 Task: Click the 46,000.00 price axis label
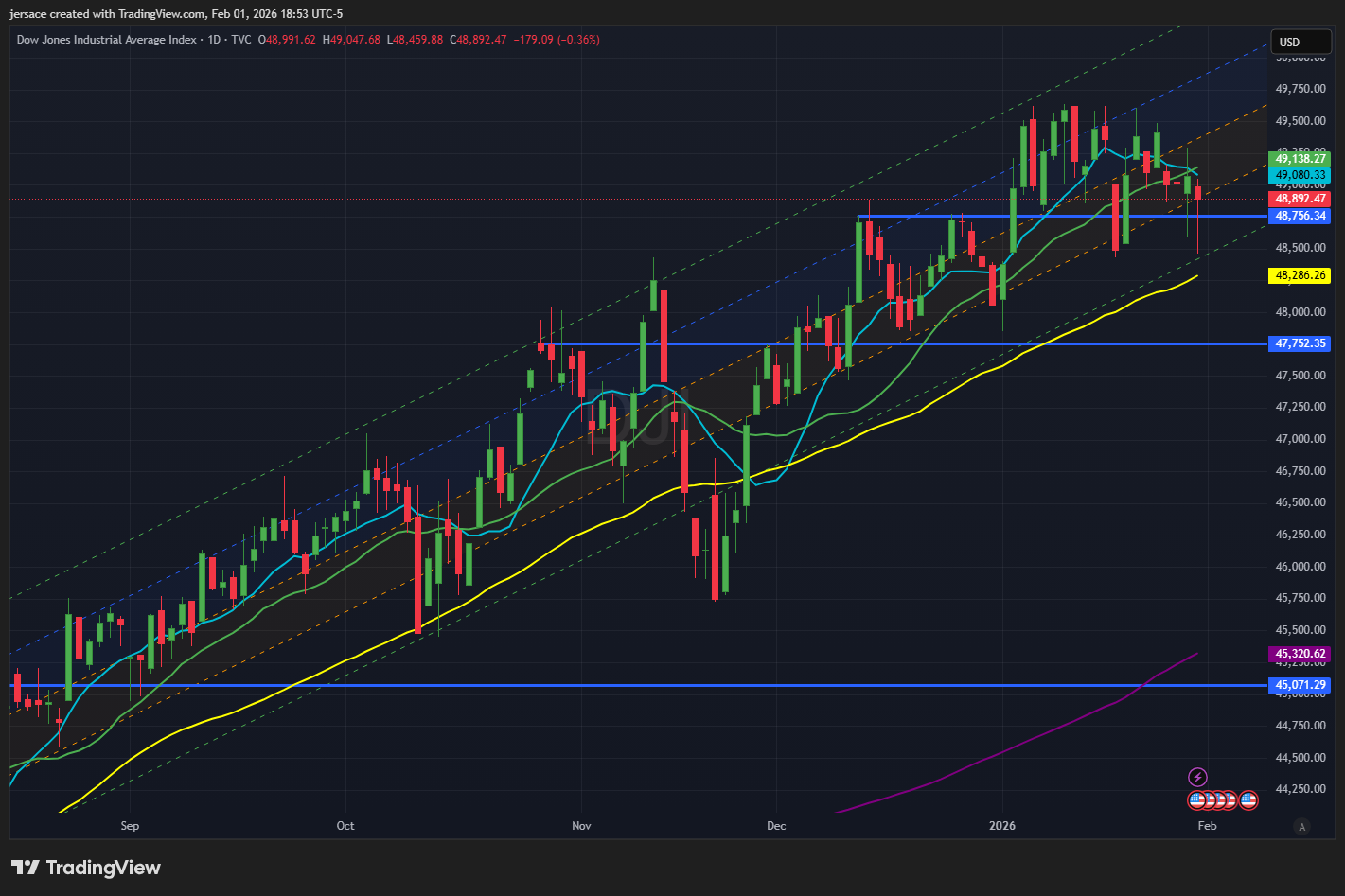1301,567
